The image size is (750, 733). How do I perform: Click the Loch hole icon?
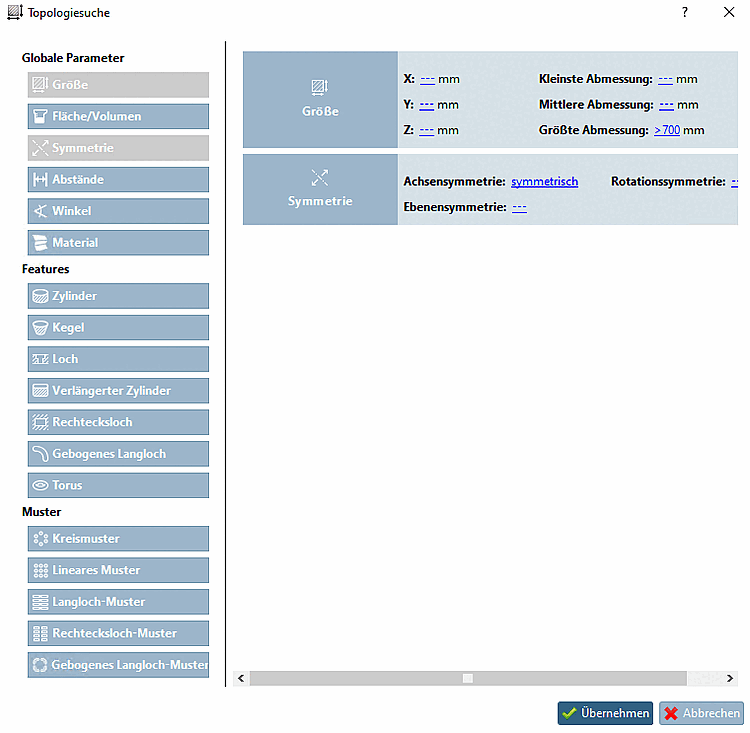pos(40,359)
